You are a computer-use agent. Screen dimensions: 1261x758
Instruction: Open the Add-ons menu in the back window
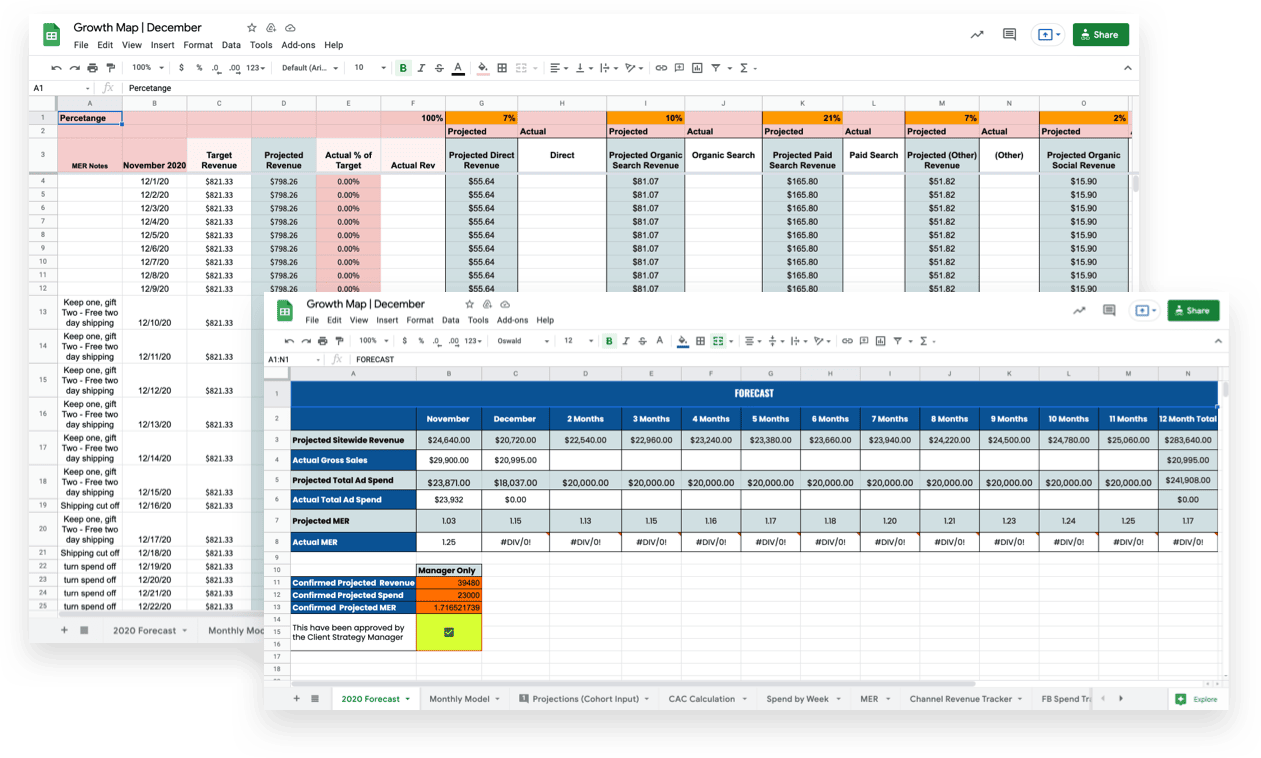pyautogui.click(x=298, y=45)
